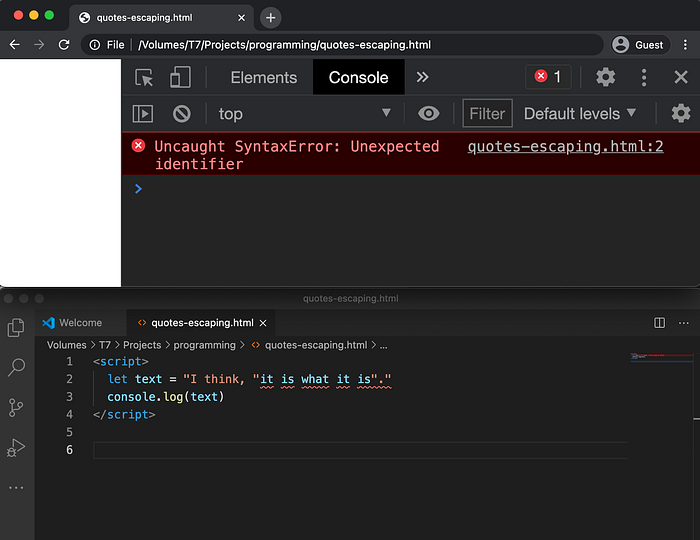
Task: Select T7 in the breadcrumb
Action: tap(105, 345)
